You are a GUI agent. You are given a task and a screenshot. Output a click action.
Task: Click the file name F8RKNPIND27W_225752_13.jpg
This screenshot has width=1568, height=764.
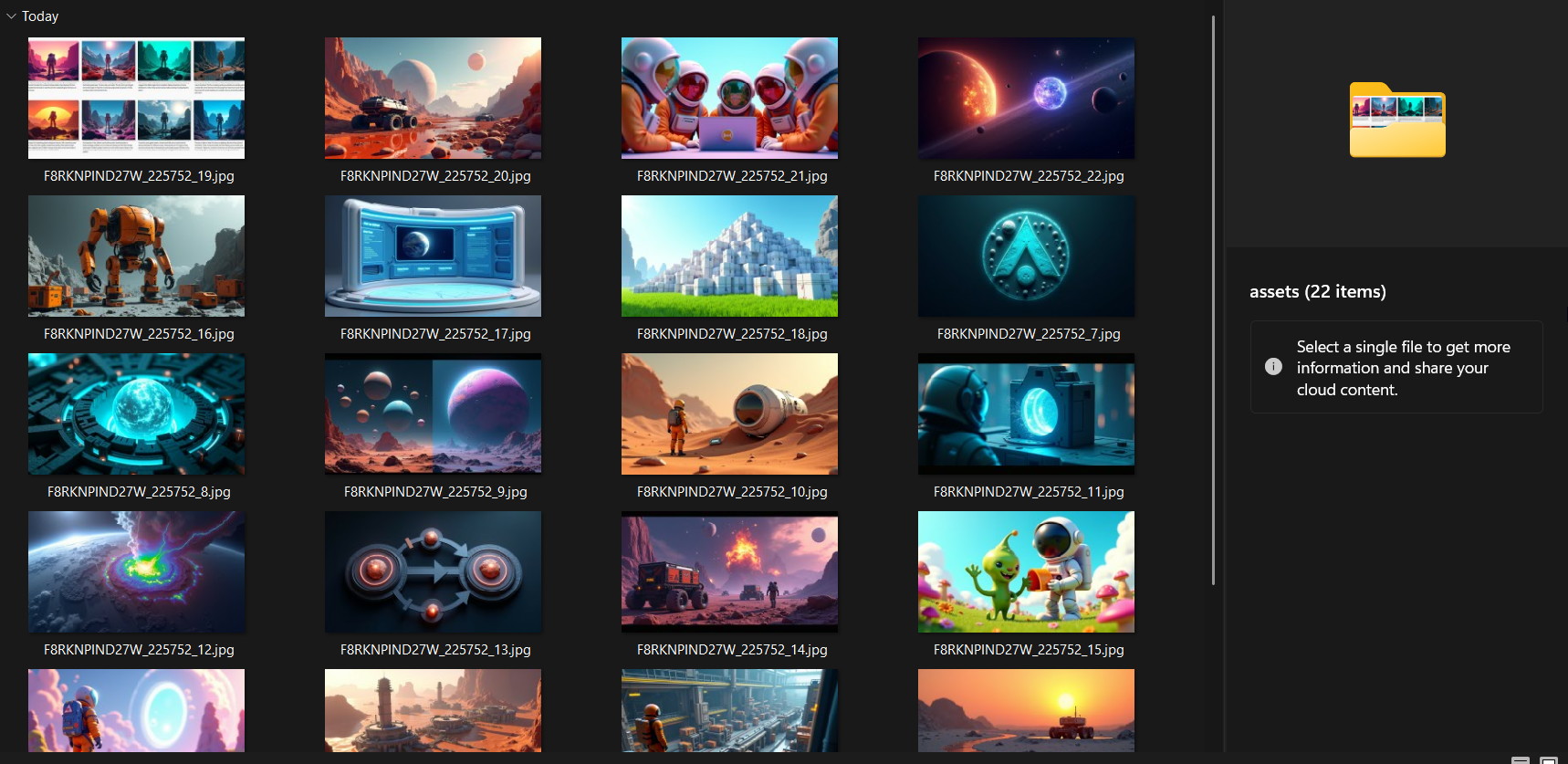[435, 650]
